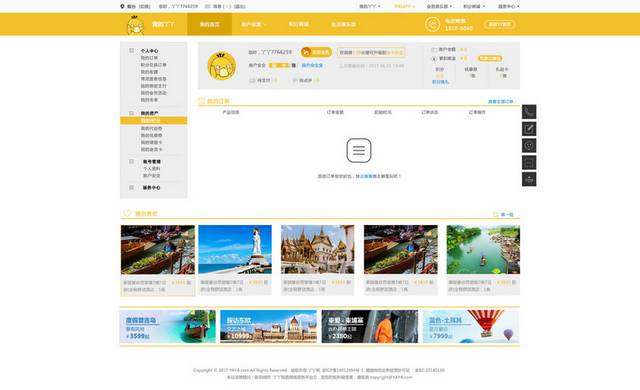Click the yellow-bordered notice box in profile panel
The height and width of the screenshot is (390, 640).
[371, 53]
